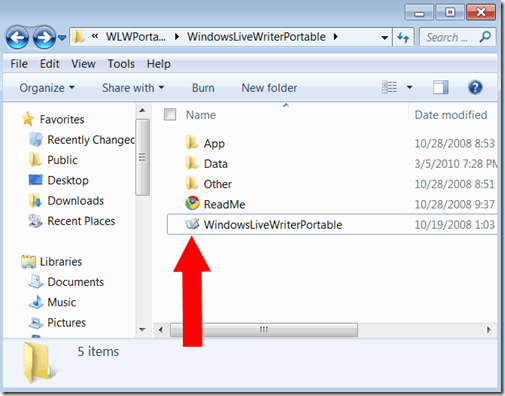Screen dimensions: 505x396
Task: Click navigation pane scroll down arrow
Action: coord(142,330)
